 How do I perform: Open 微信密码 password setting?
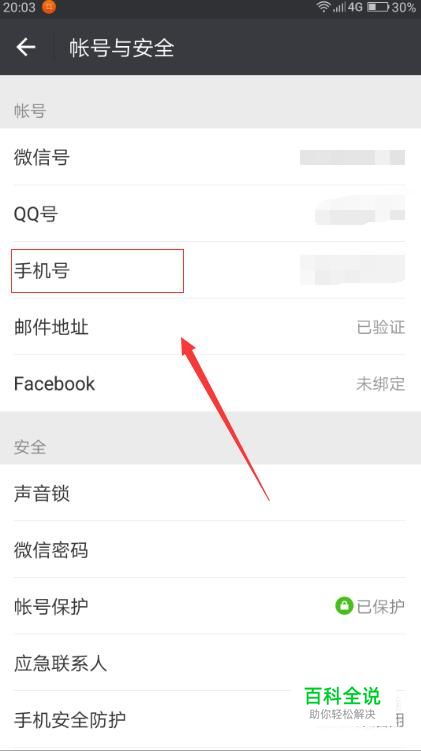(210, 549)
